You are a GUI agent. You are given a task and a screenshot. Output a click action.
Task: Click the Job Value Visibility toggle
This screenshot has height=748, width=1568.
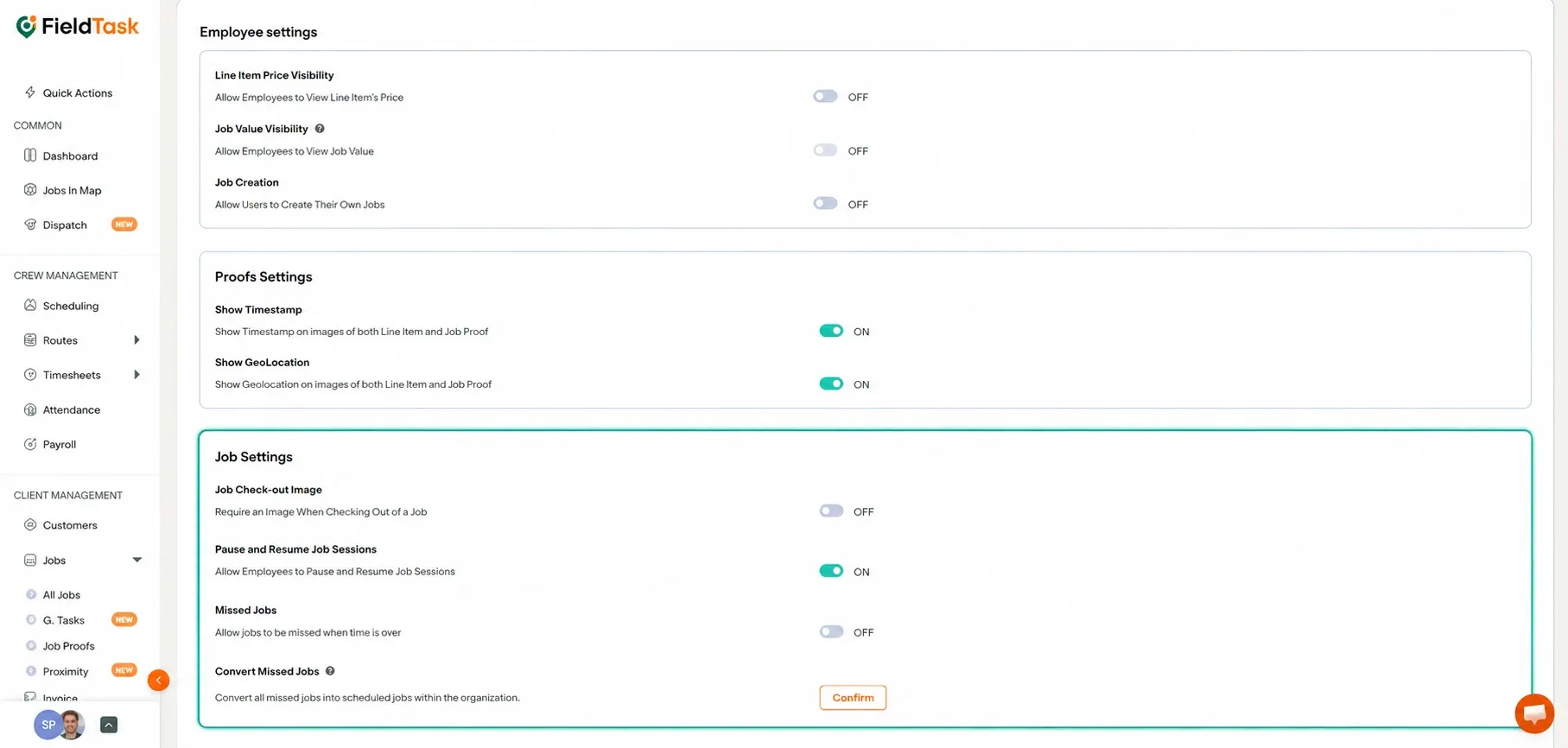(825, 150)
